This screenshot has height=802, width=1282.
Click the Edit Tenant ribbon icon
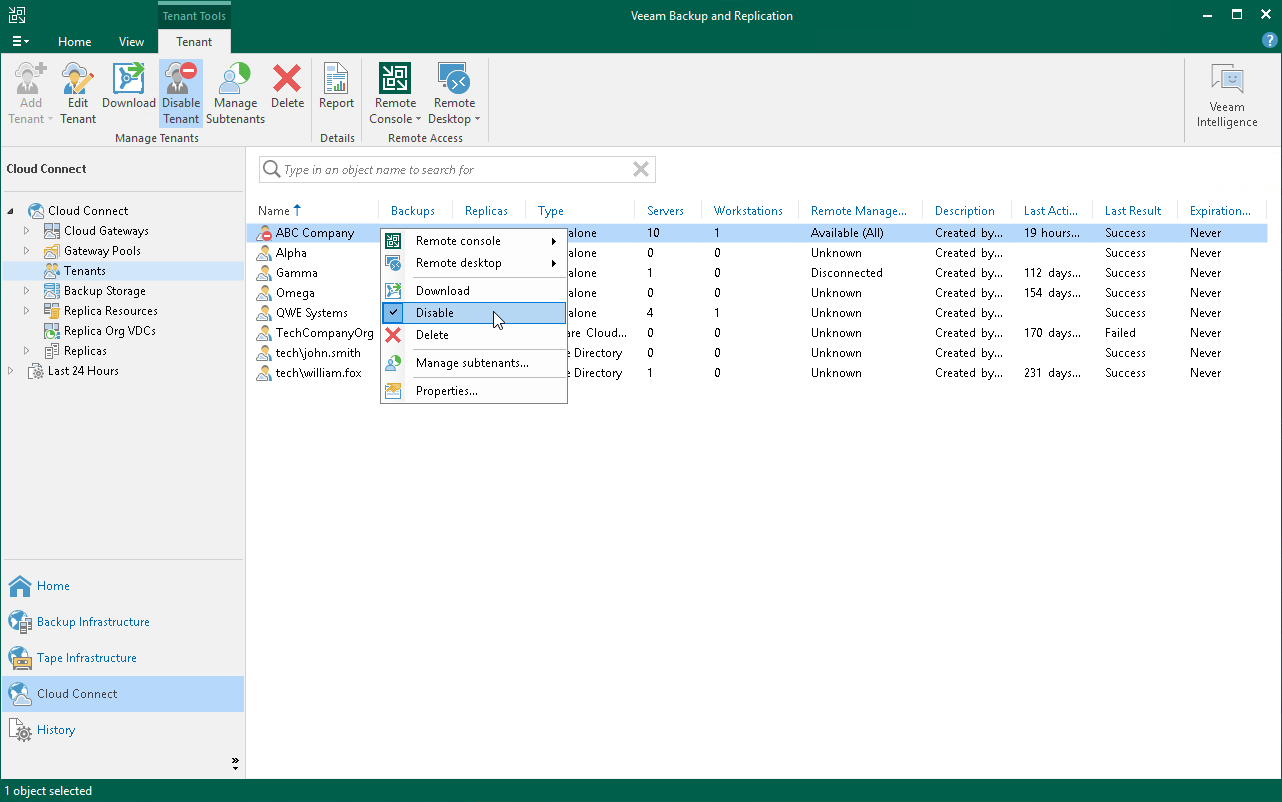tap(78, 93)
